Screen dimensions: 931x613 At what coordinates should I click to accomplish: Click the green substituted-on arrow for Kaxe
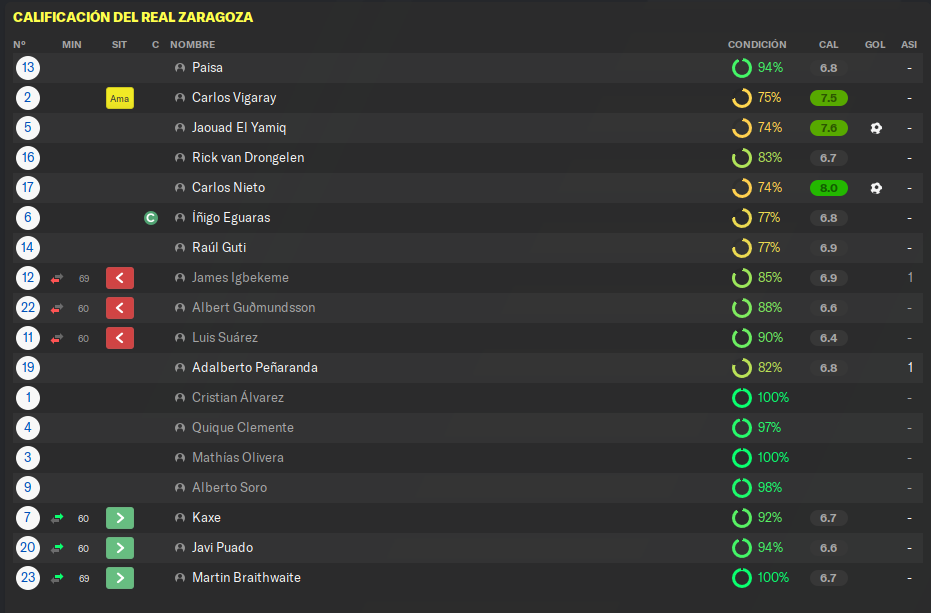(120, 518)
